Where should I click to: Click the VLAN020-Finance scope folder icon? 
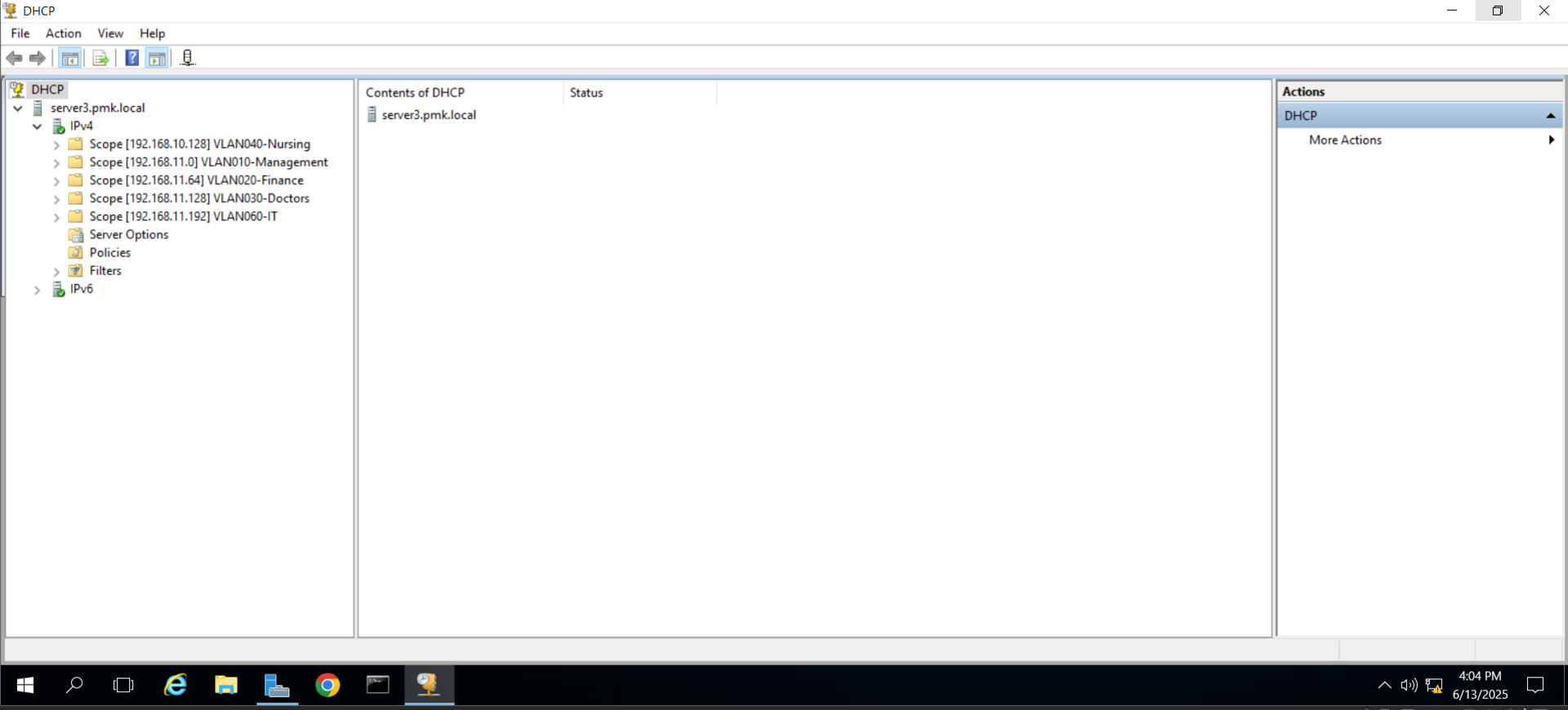76,180
